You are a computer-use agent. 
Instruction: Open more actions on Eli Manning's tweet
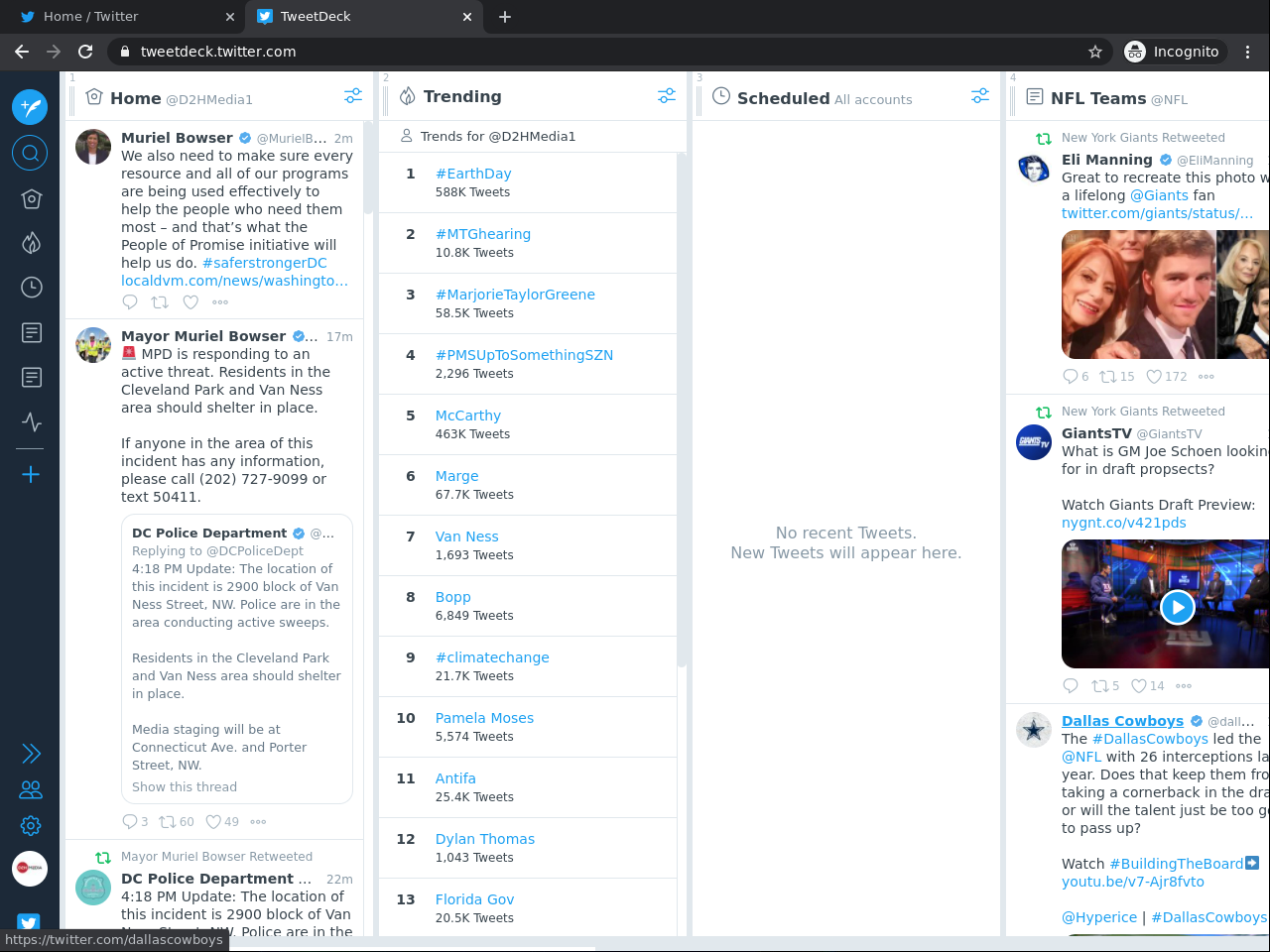click(1206, 377)
